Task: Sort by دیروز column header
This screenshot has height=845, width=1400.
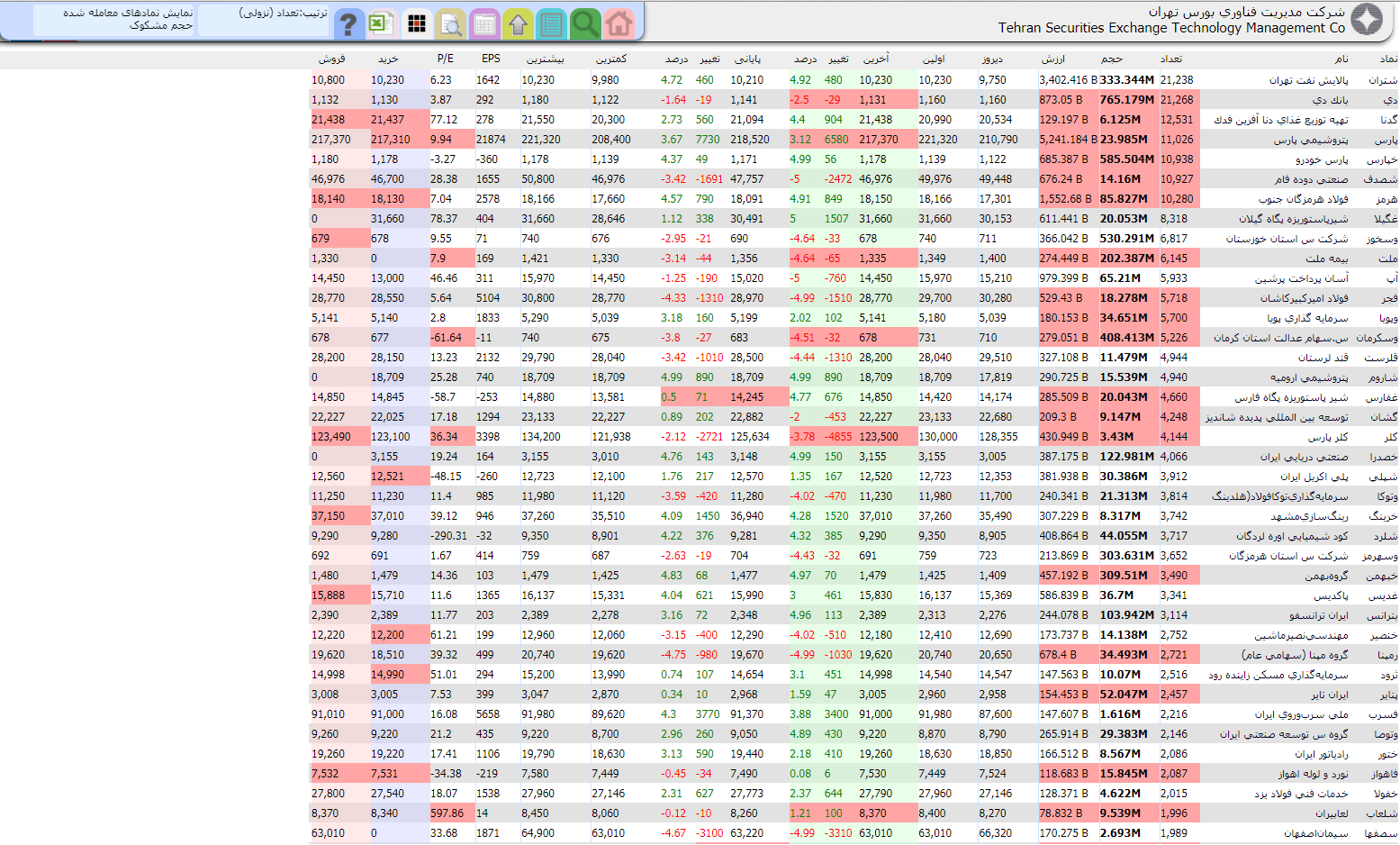Action: [x=992, y=59]
